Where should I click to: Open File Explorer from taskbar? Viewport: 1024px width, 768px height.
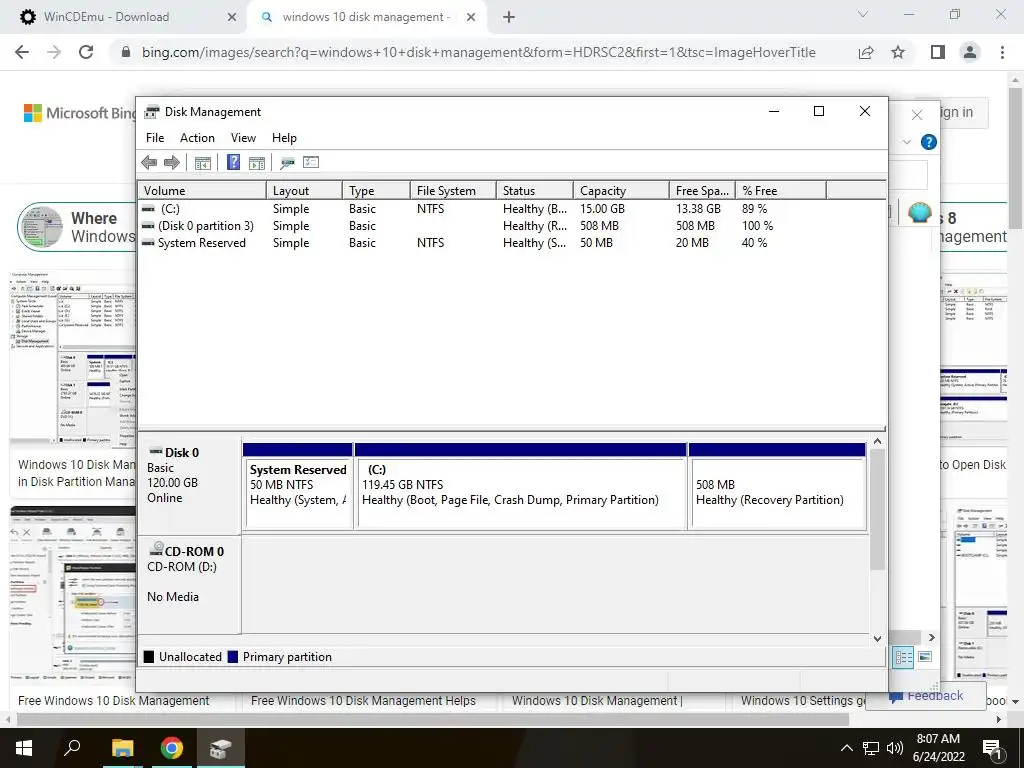click(x=122, y=748)
